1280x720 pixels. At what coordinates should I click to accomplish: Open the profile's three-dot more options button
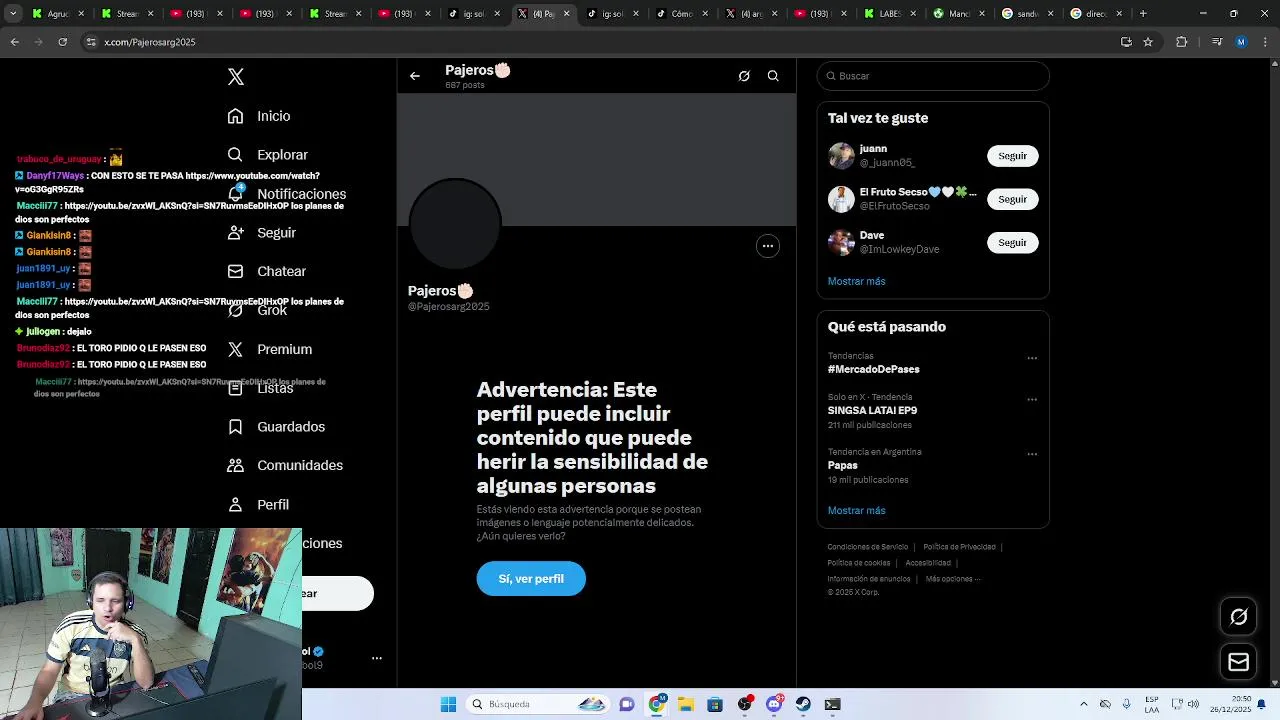click(768, 246)
